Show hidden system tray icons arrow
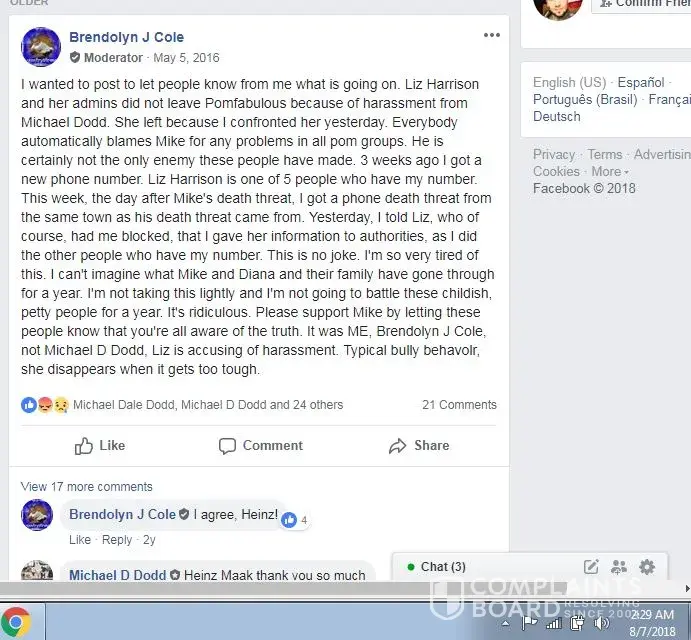 [506, 623]
